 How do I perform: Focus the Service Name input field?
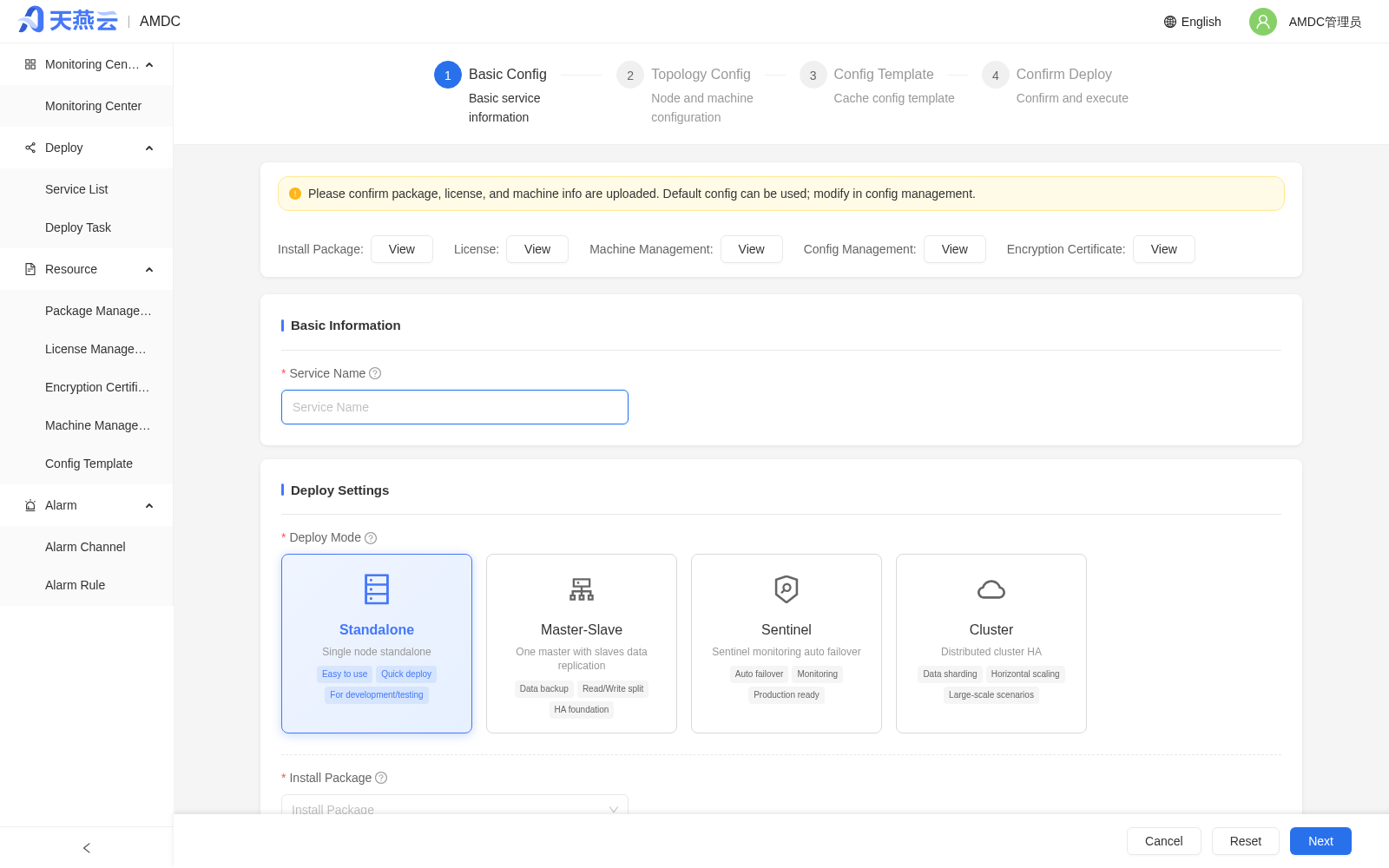[x=455, y=407]
